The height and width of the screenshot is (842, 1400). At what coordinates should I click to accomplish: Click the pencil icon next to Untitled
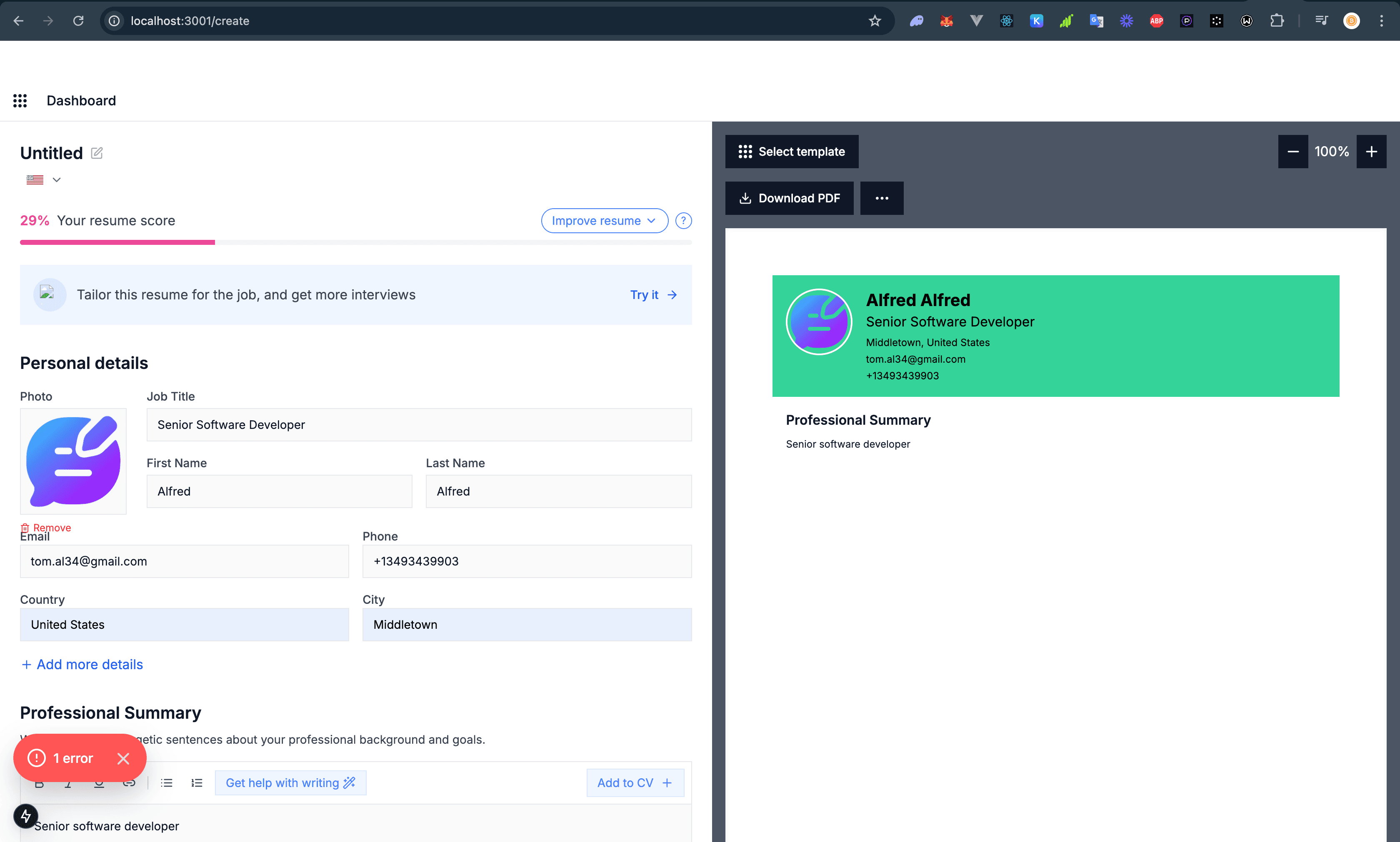(x=97, y=153)
